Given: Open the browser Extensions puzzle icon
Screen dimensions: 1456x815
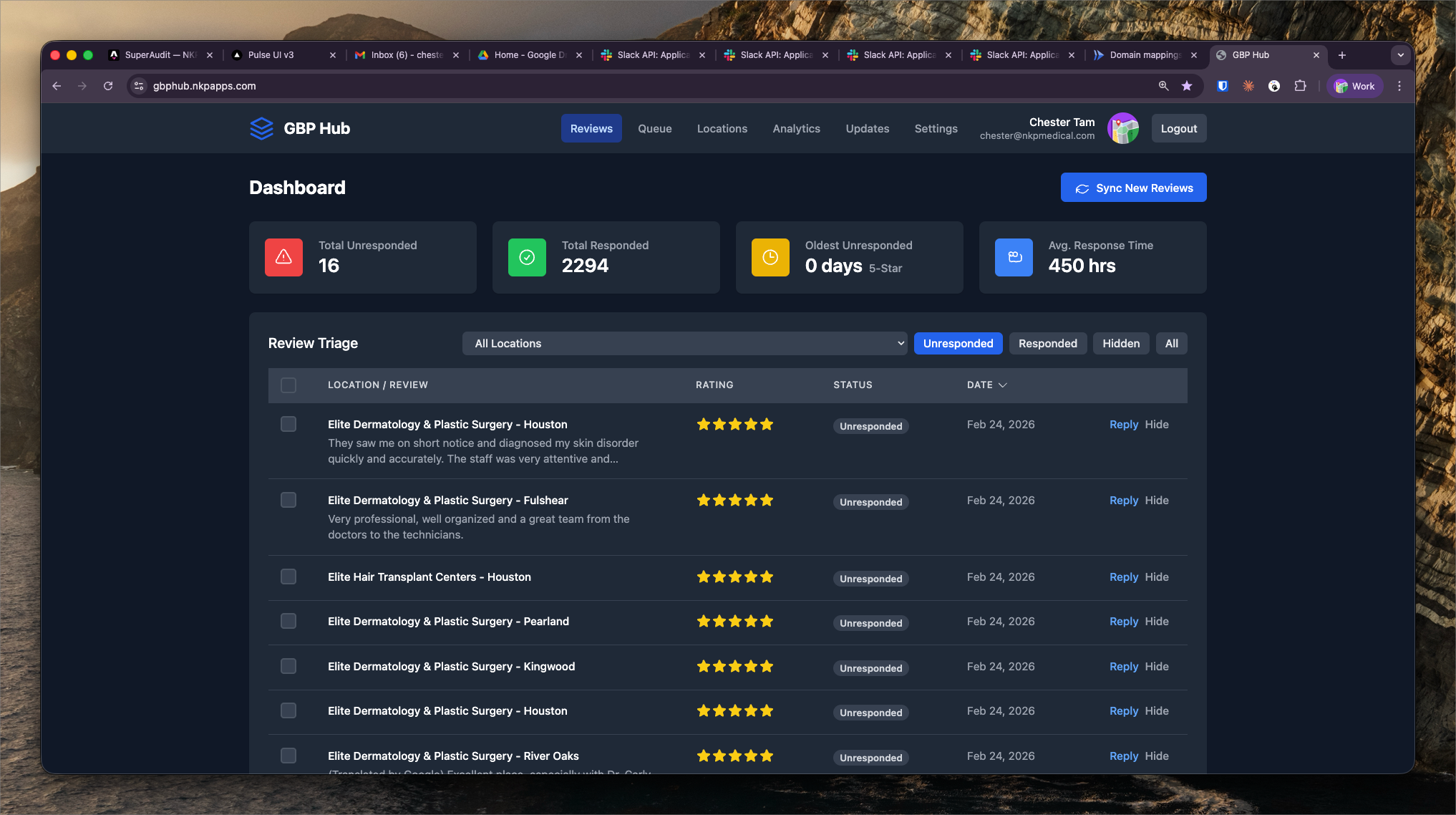Looking at the screenshot, I should (1300, 86).
